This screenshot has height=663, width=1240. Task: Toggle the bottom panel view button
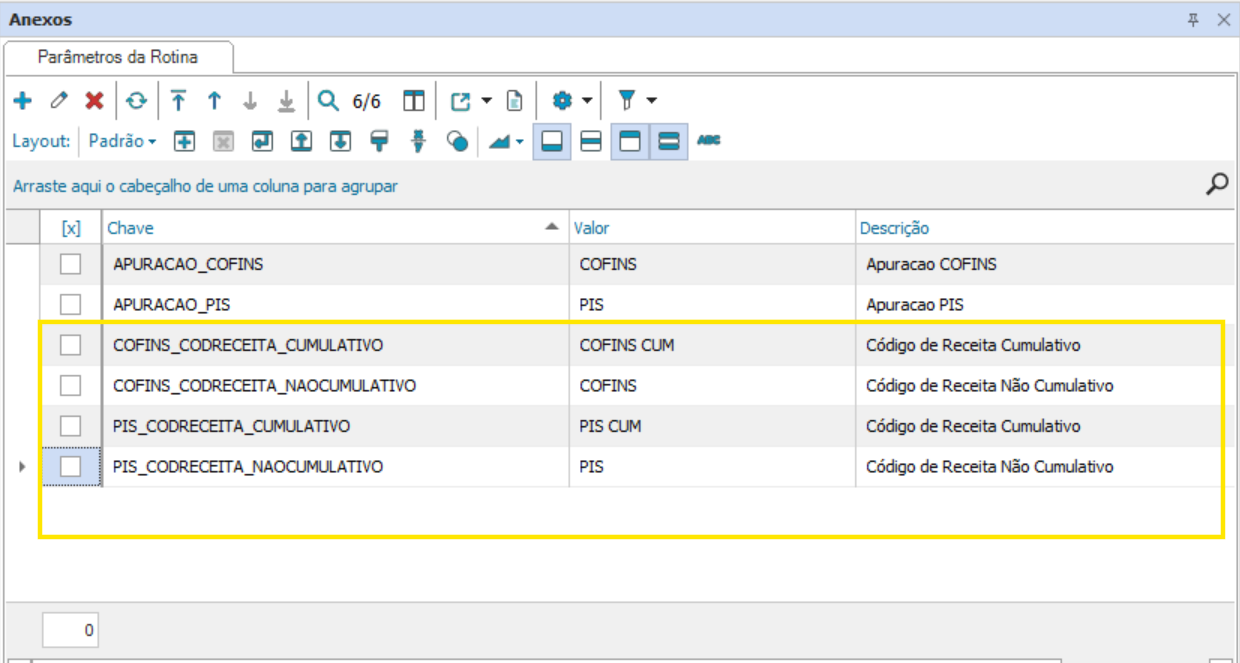tap(551, 141)
